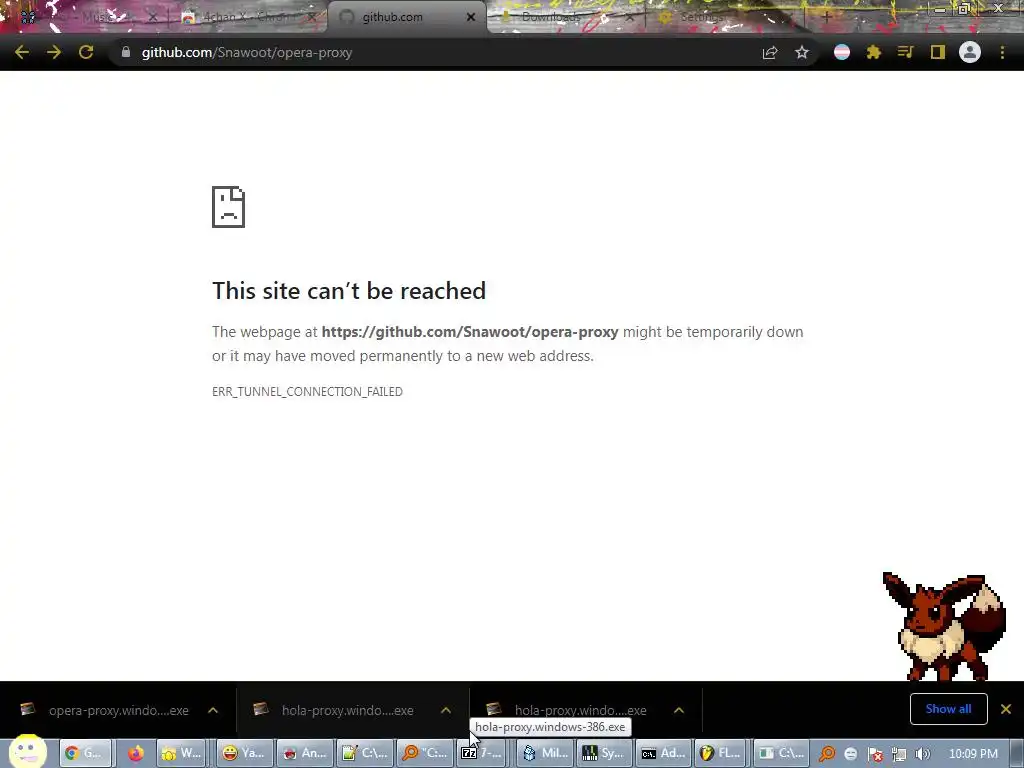The height and width of the screenshot is (768, 1024).
Task: Close the downloads bar
Action: 1006,709
